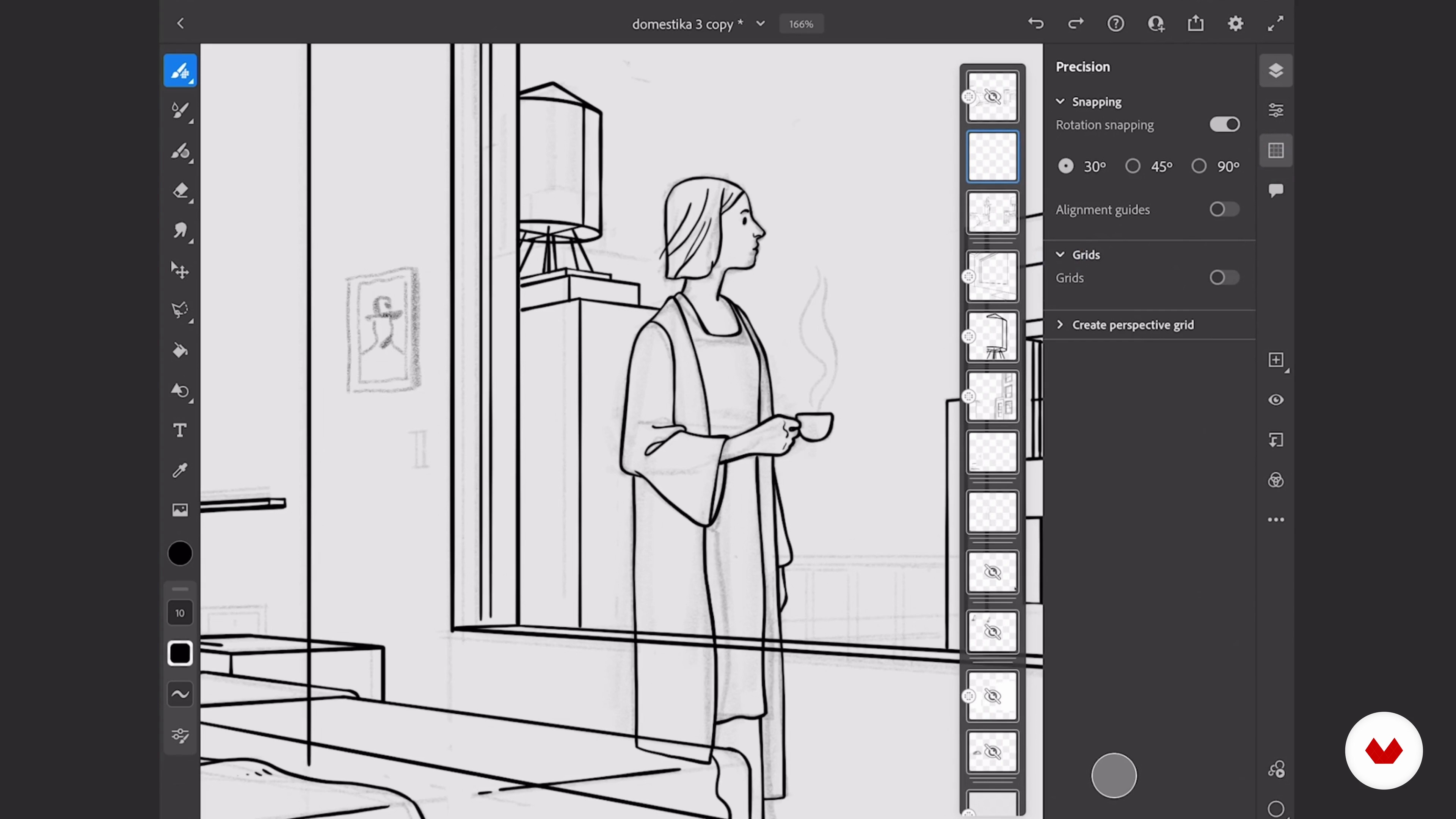
Task: Invite collaborators to the document
Action: [x=1156, y=23]
